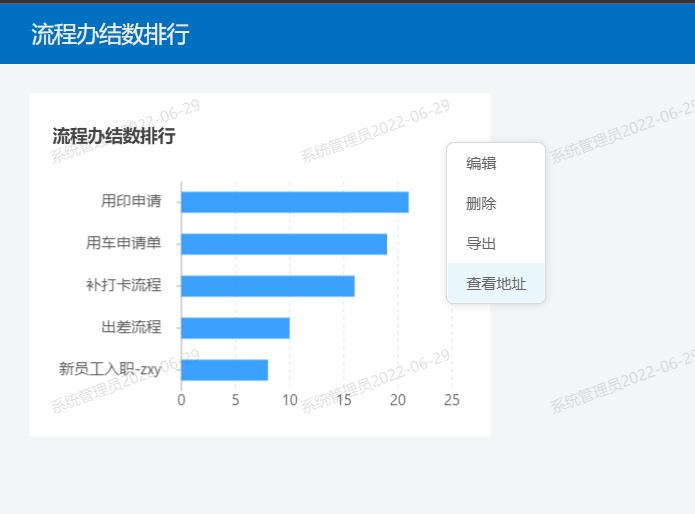Screen dimensions: 695x514
Task: Click the 10 tick on the x-axis
Action: [290, 400]
